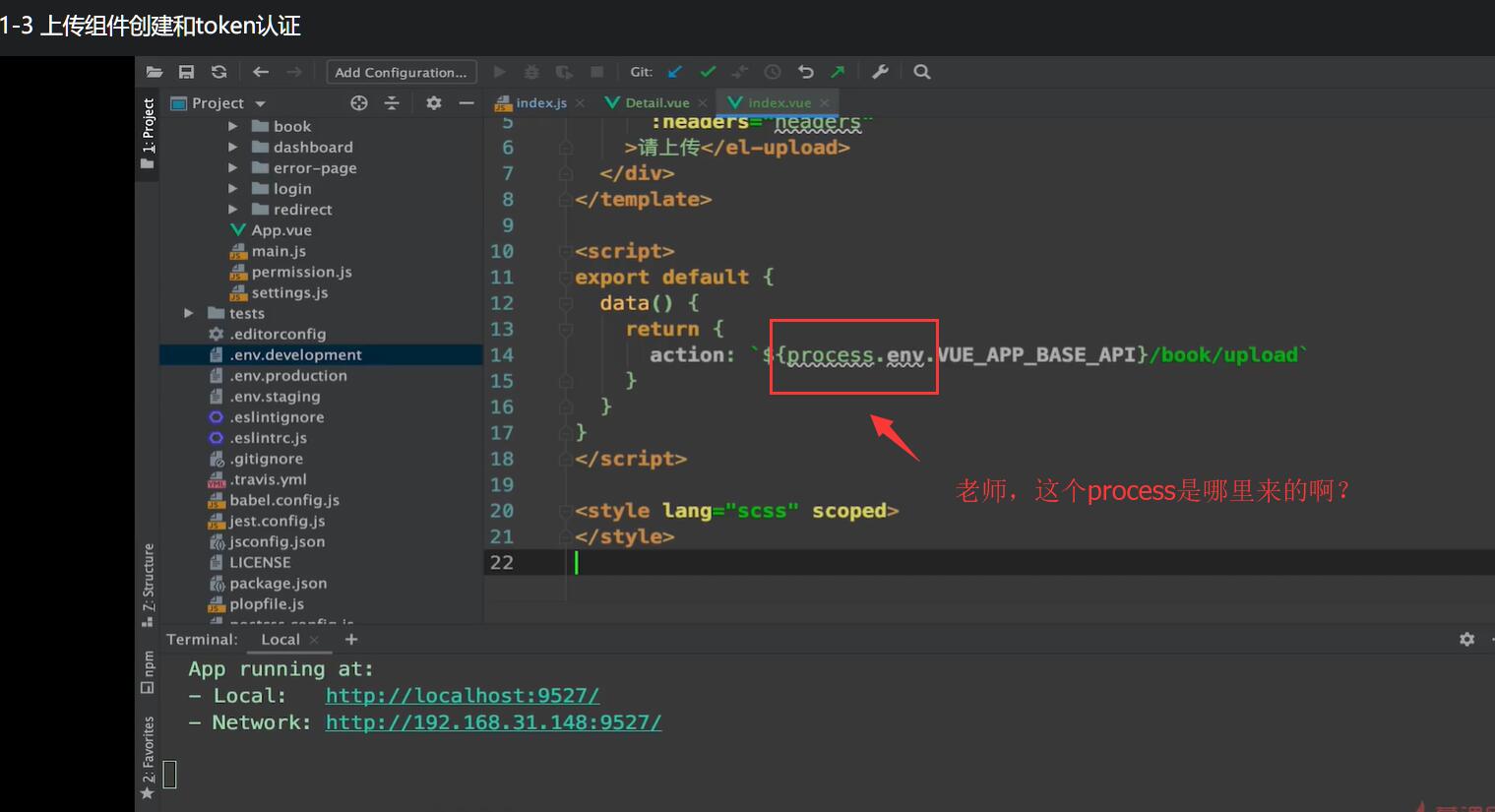This screenshot has width=1495, height=812.
Task: Expand the error-page folder
Action: [233, 167]
